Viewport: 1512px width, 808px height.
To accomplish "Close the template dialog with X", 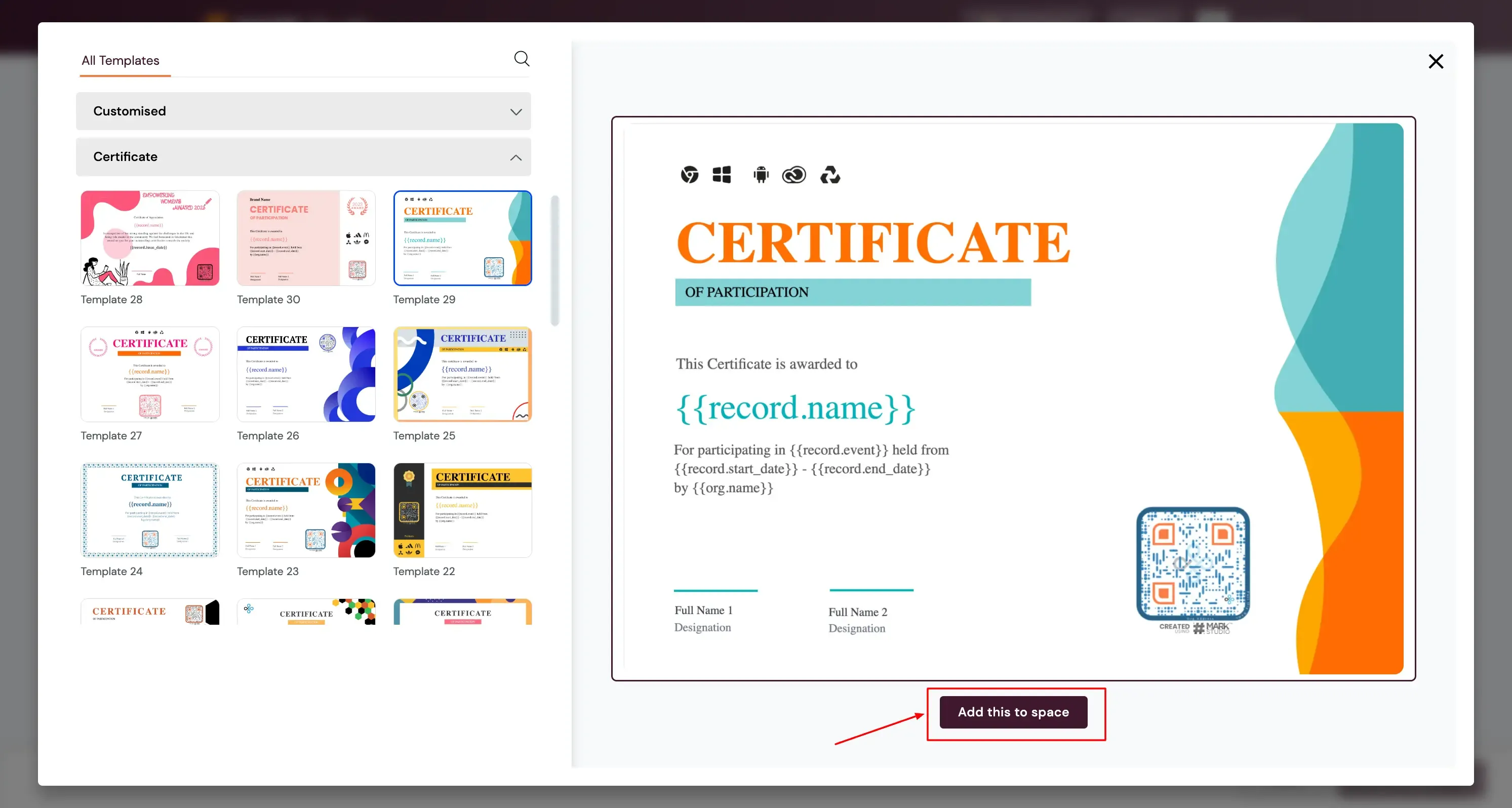I will pos(1436,62).
